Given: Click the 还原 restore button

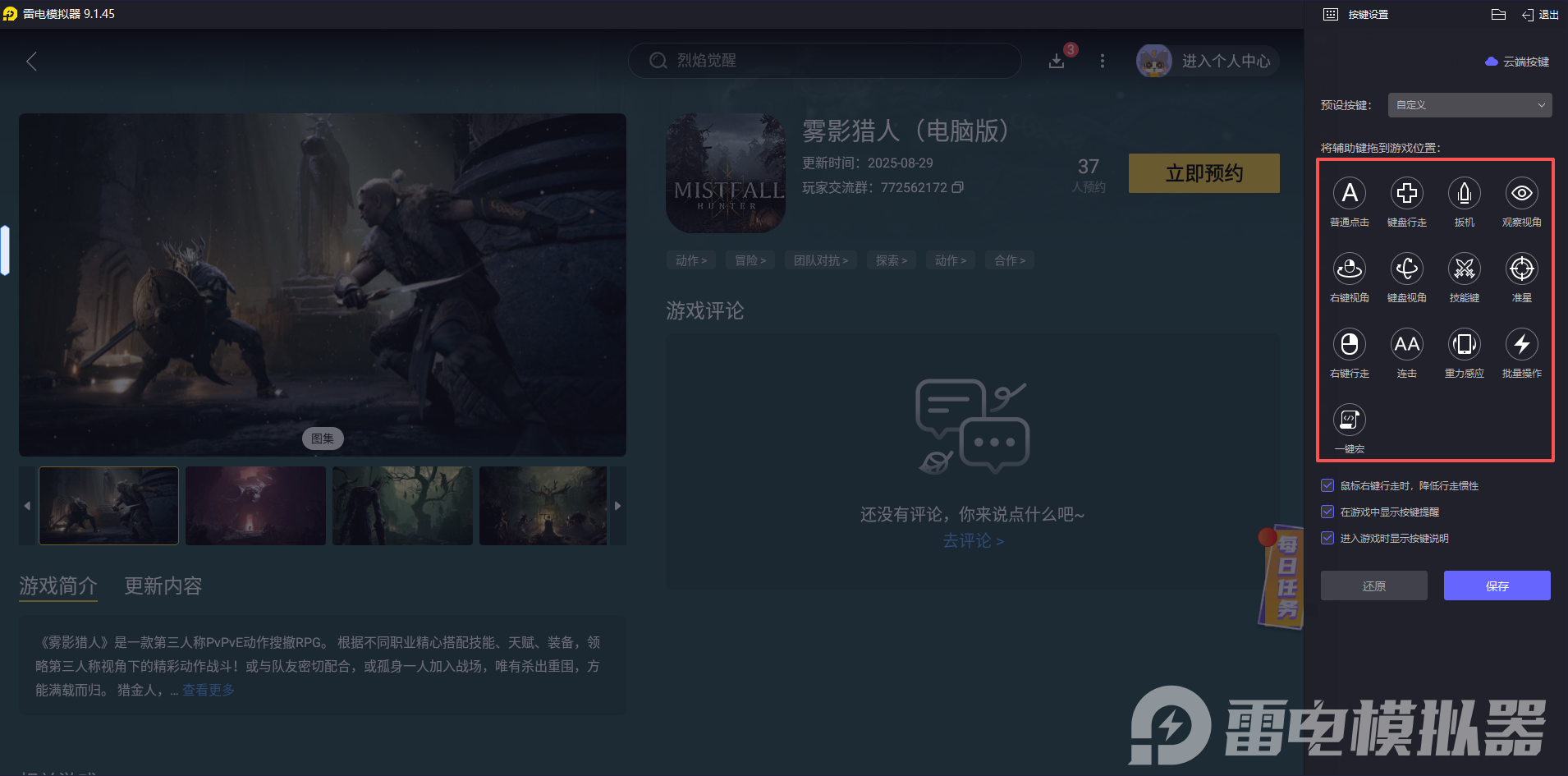Looking at the screenshot, I should pos(1374,585).
